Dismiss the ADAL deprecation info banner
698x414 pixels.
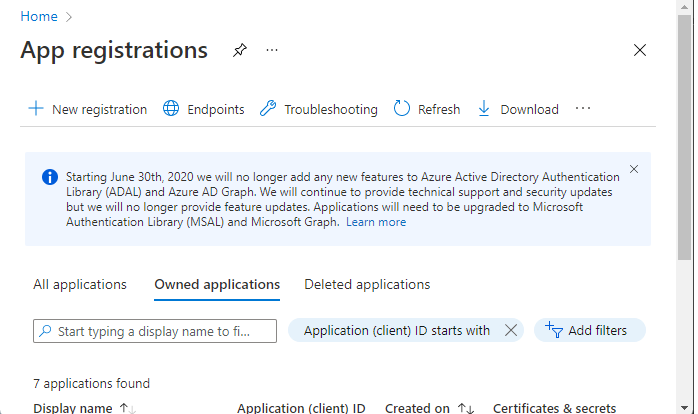634,169
